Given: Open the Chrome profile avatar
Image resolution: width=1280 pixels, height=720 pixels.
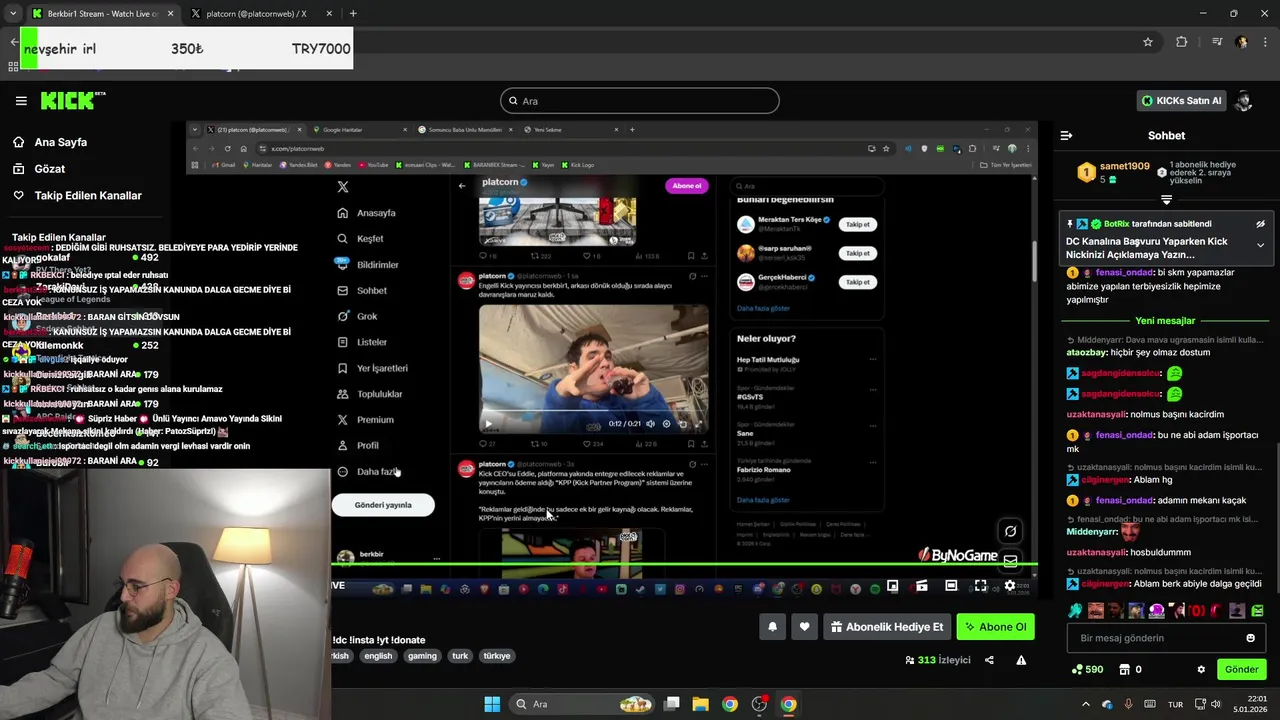Looking at the screenshot, I should 1241,42.
